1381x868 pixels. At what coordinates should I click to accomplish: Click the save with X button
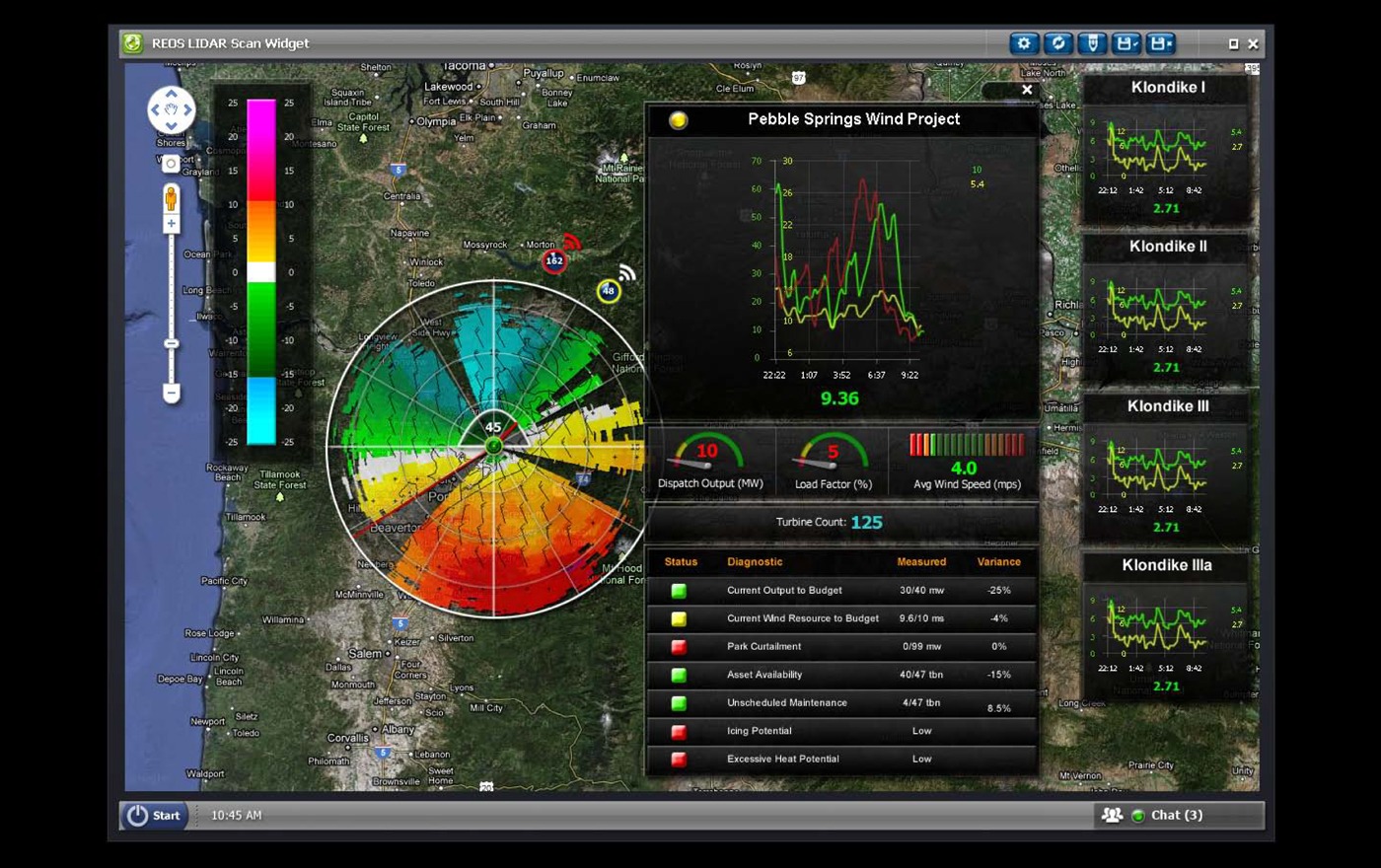tap(1161, 43)
